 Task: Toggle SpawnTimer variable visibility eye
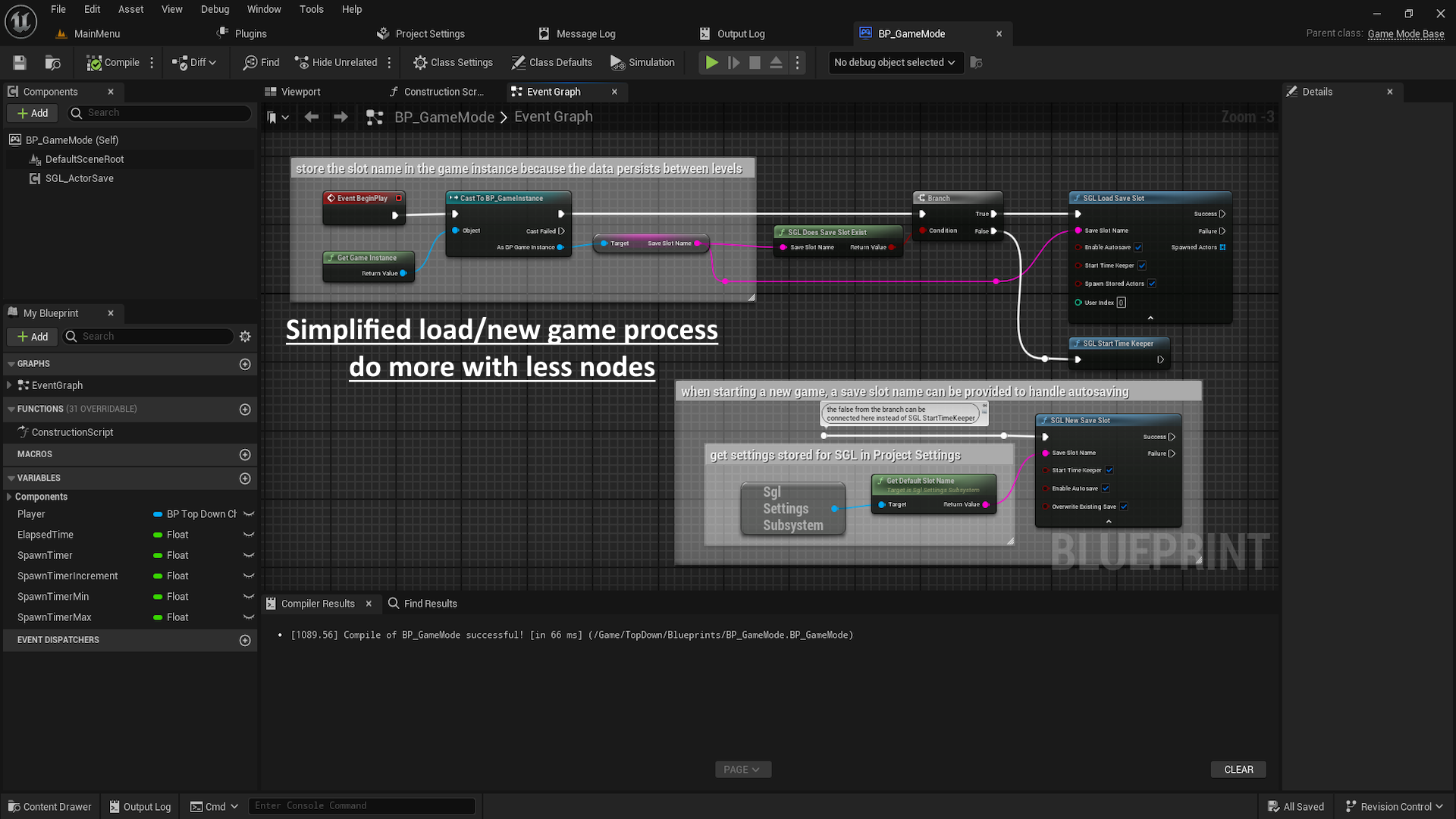click(248, 556)
